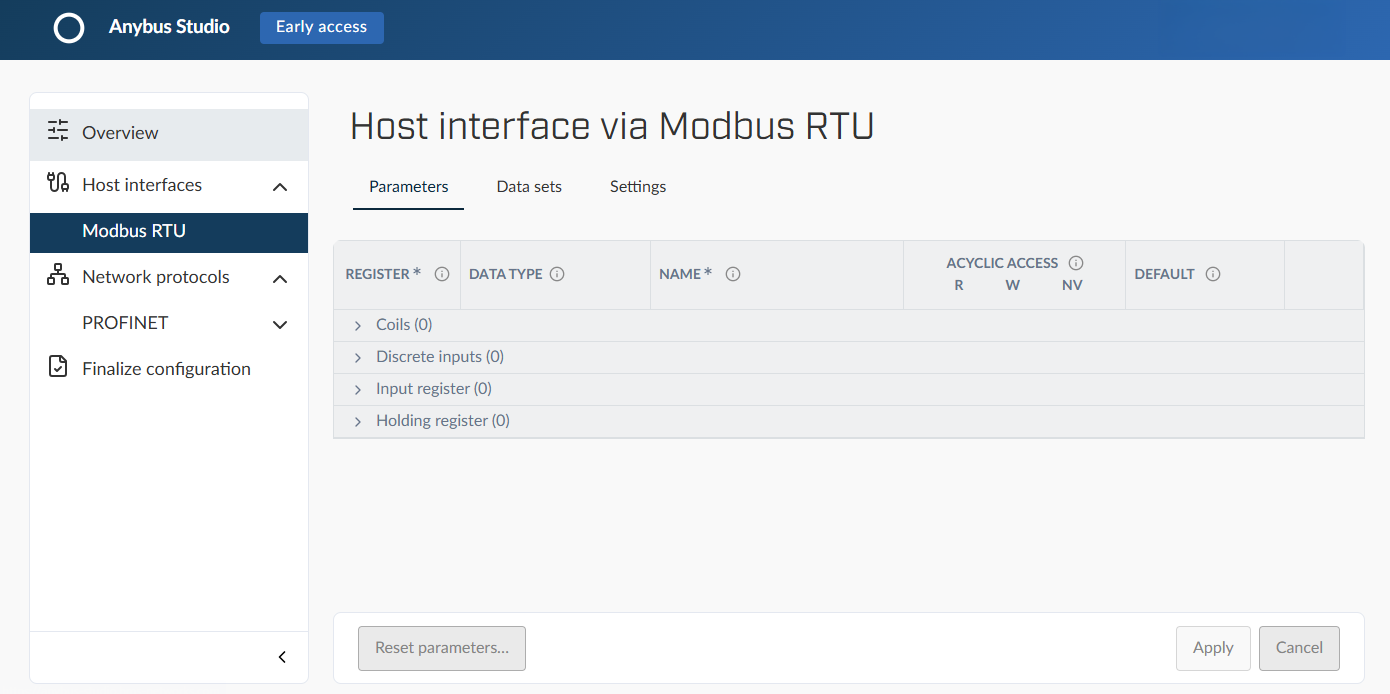Image resolution: width=1390 pixels, height=694 pixels.
Task: Expand the PROFINET chevron
Action: (x=280, y=325)
